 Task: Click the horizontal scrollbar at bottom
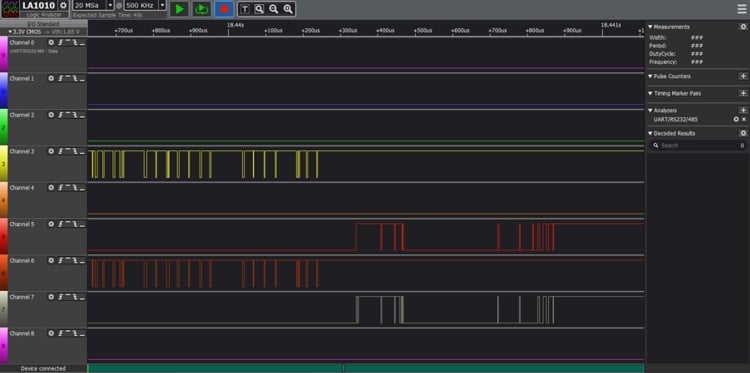click(x=366, y=368)
